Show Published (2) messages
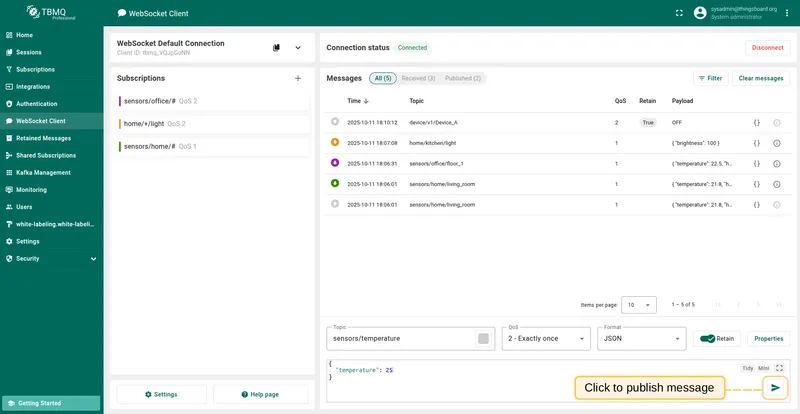 (x=463, y=79)
